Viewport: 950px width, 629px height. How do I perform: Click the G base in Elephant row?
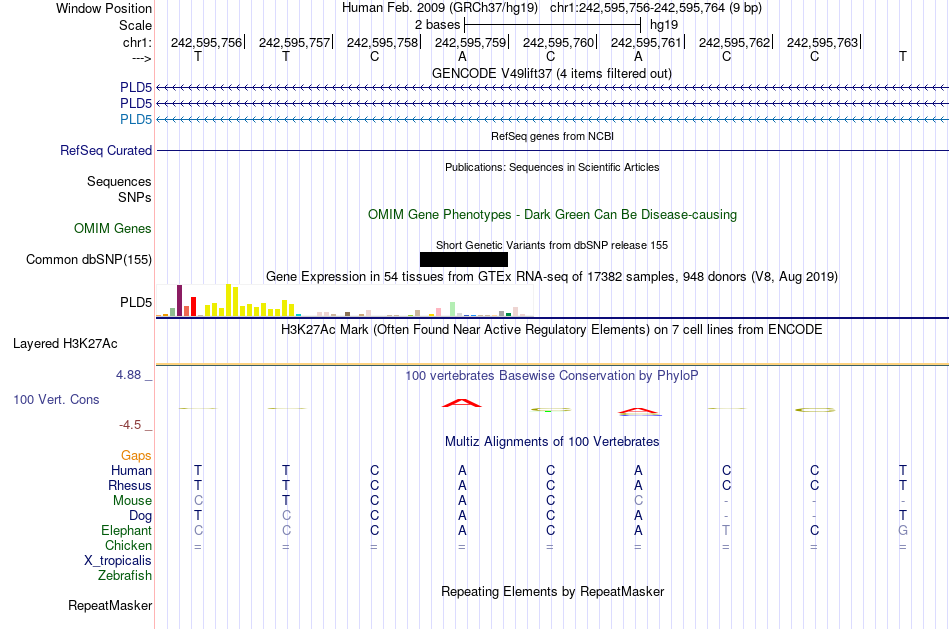(903, 530)
